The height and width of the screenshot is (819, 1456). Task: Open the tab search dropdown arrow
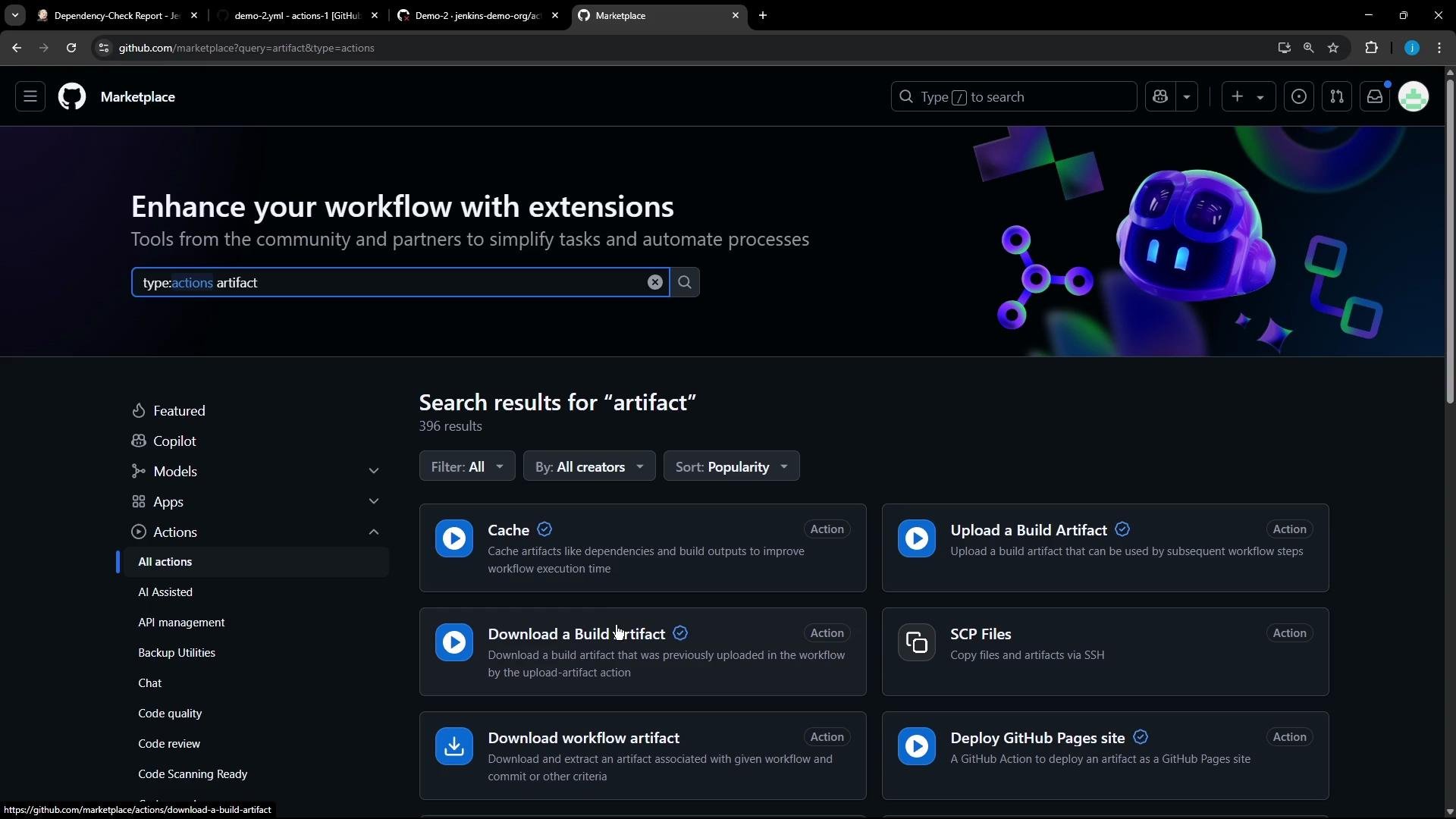[15, 15]
